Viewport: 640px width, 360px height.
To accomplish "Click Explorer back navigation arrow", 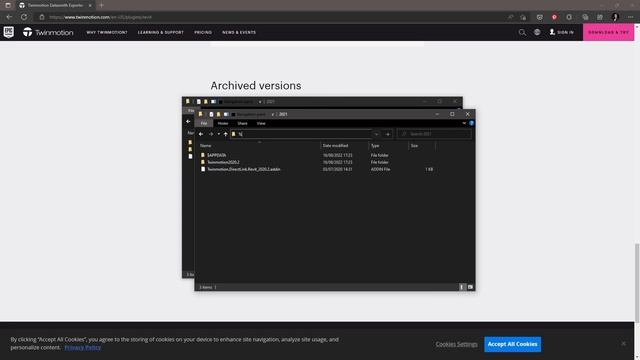I will coord(201,134).
